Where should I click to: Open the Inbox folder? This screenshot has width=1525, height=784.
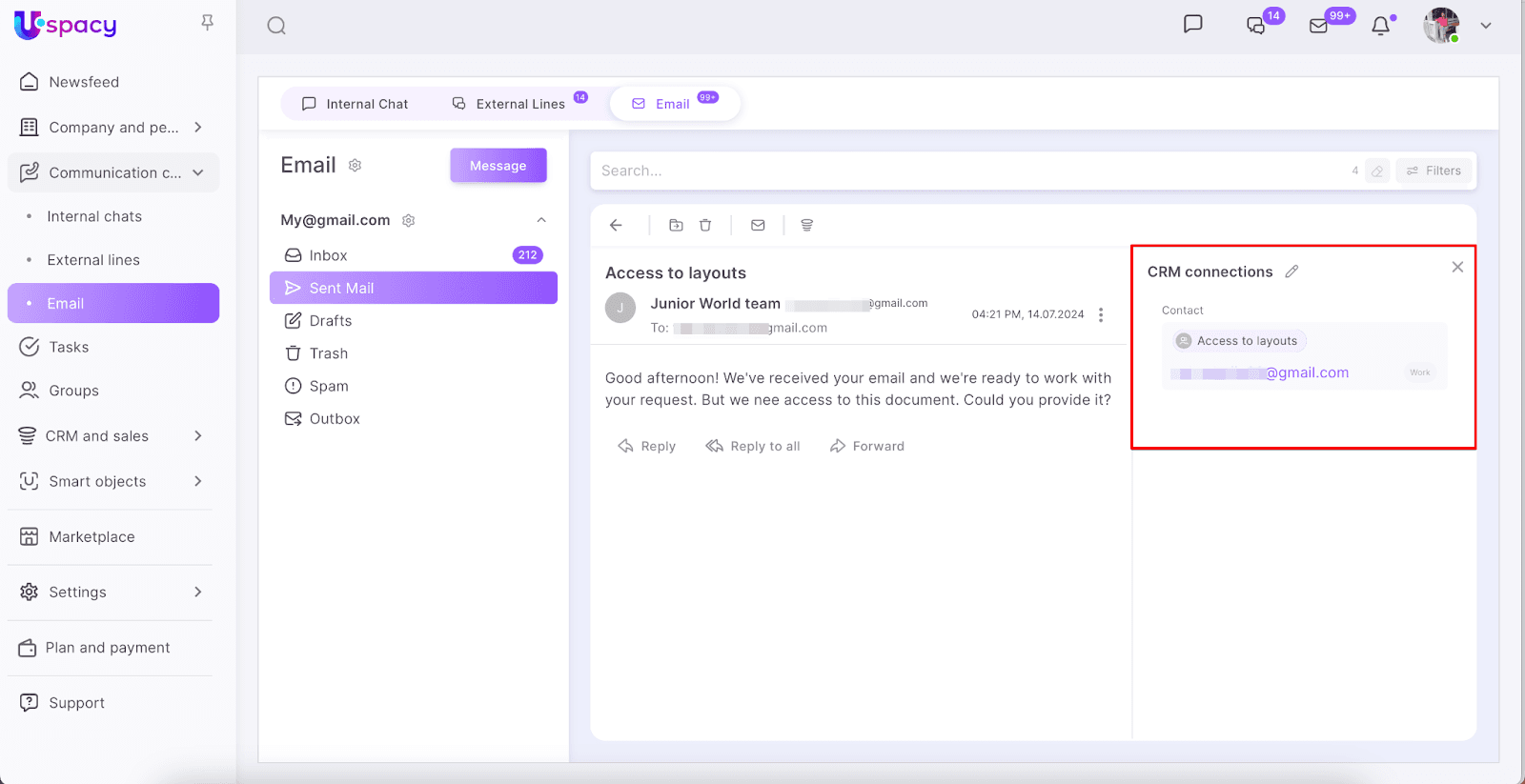328,255
